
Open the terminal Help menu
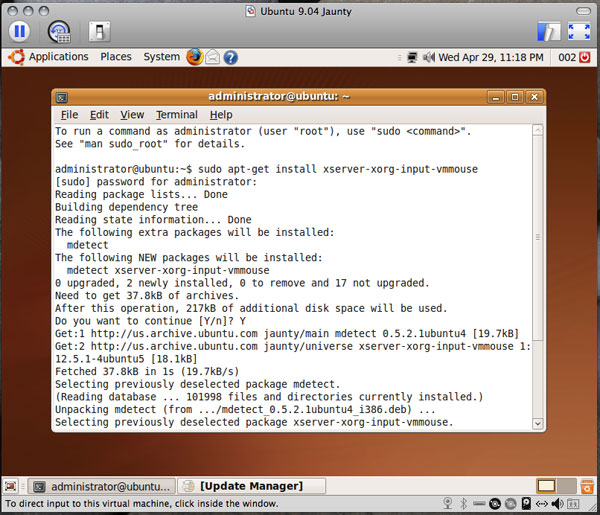pyautogui.click(x=221, y=115)
